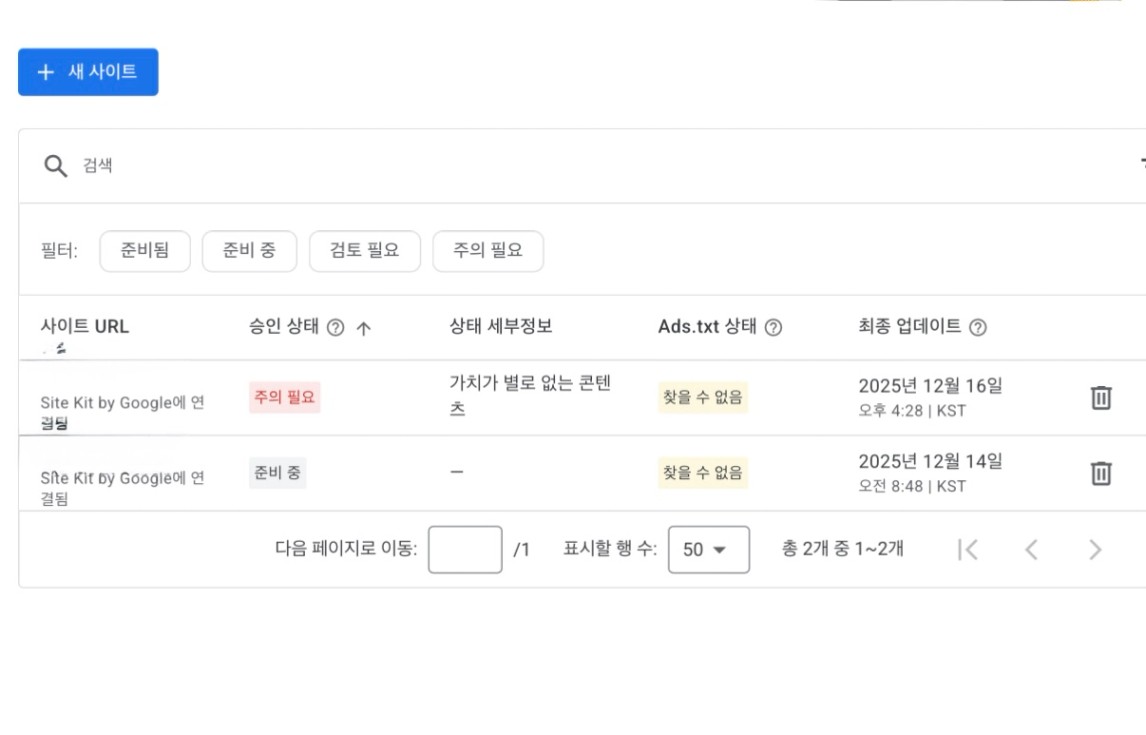The height and width of the screenshot is (735, 1146).
Task: Open help icon next to 승인 상태
Action: pyautogui.click(x=336, y=328)
